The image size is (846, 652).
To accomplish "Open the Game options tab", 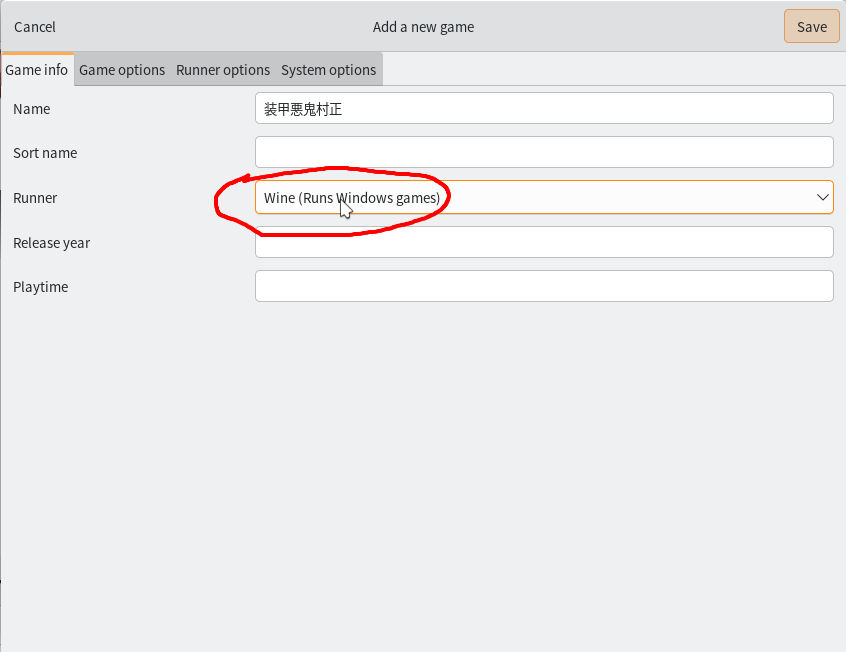I will 122,70.
